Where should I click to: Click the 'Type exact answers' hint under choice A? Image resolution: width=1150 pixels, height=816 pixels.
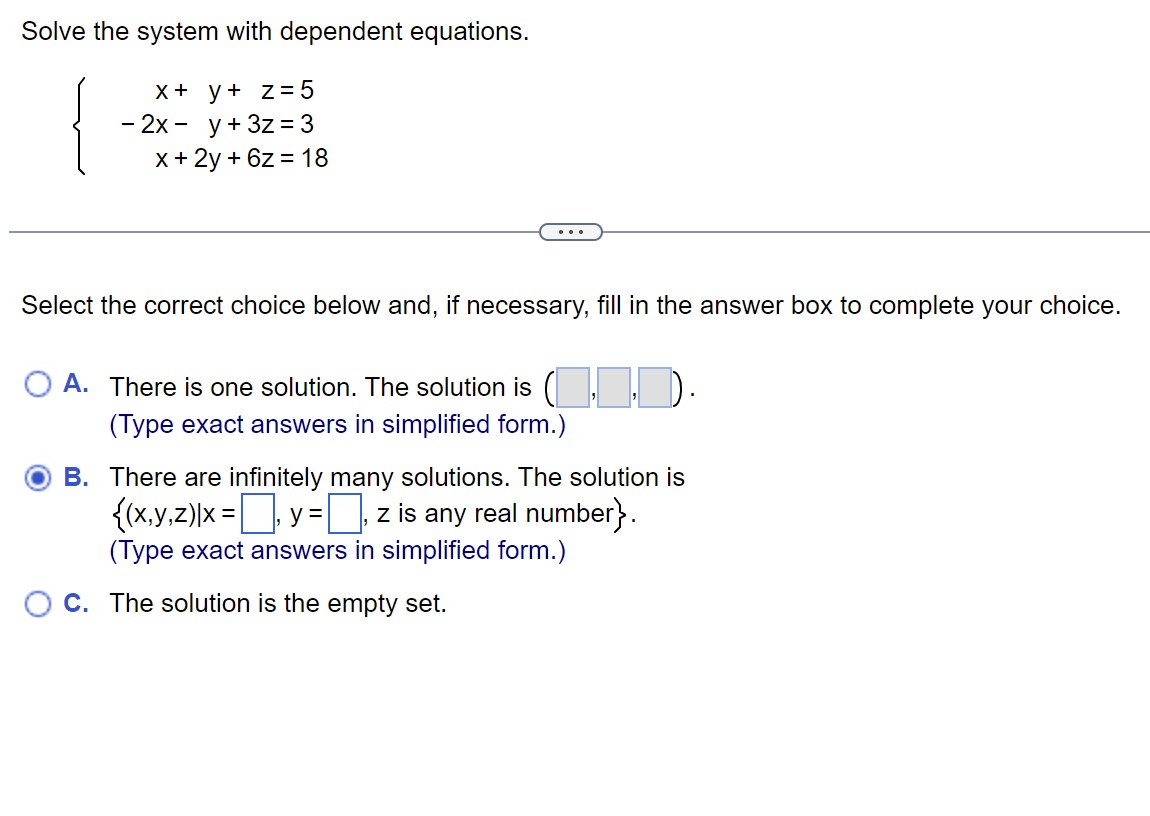[x=335, y=424]
